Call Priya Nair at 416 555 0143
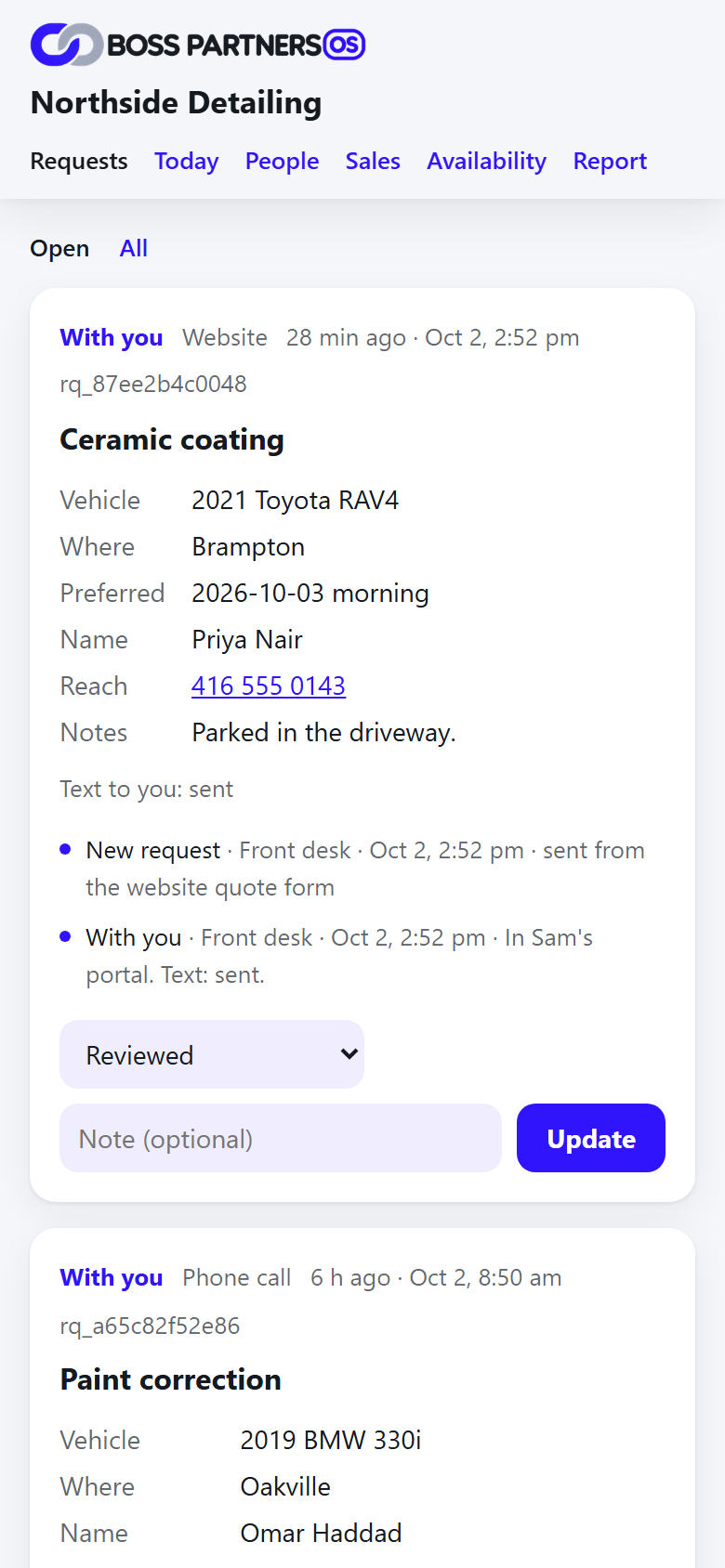This screenshot has width=725, height=1568. (x=269, y=686)
